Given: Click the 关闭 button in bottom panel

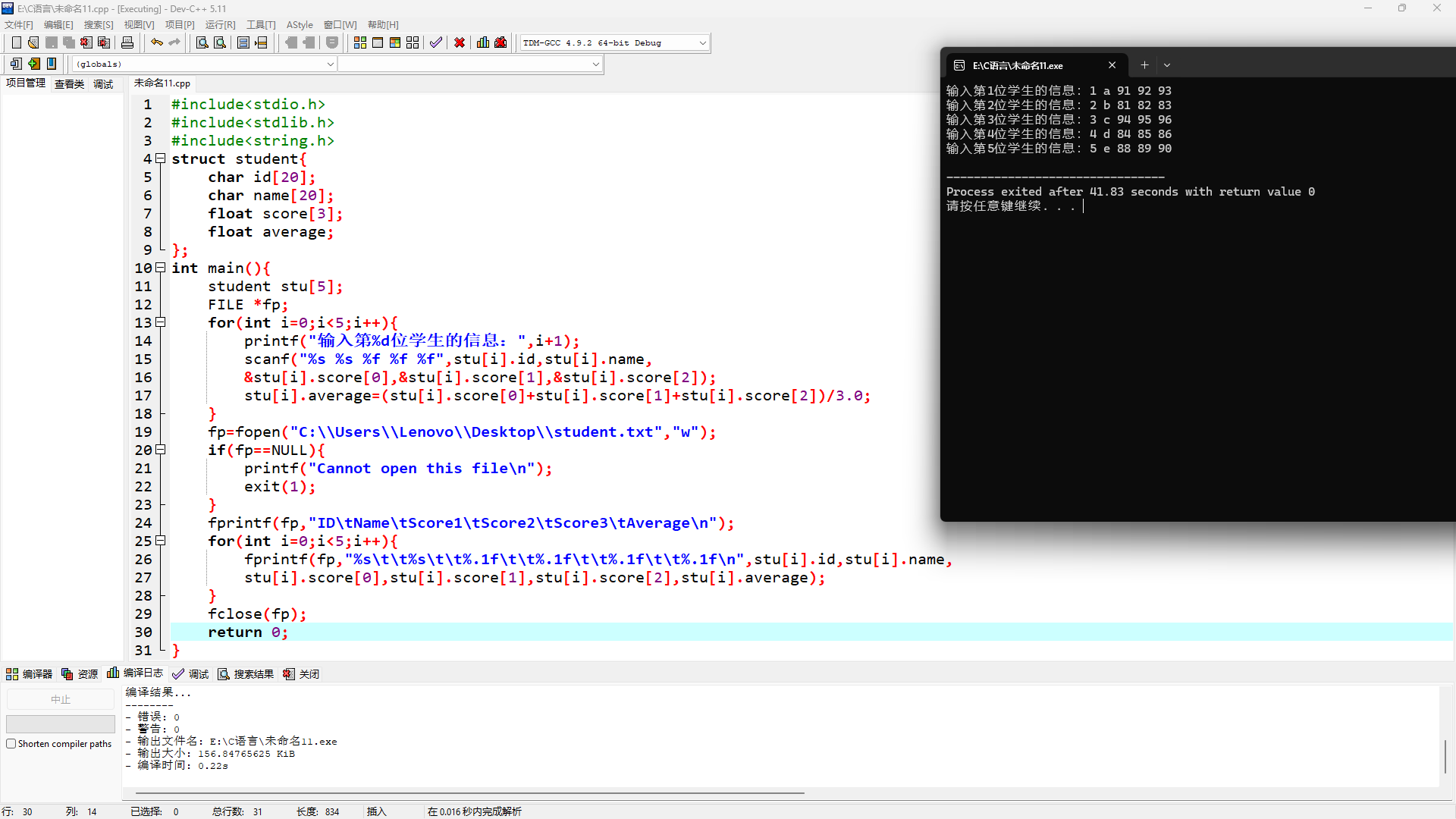Looking at the screenshot, I should coord(301,674).
